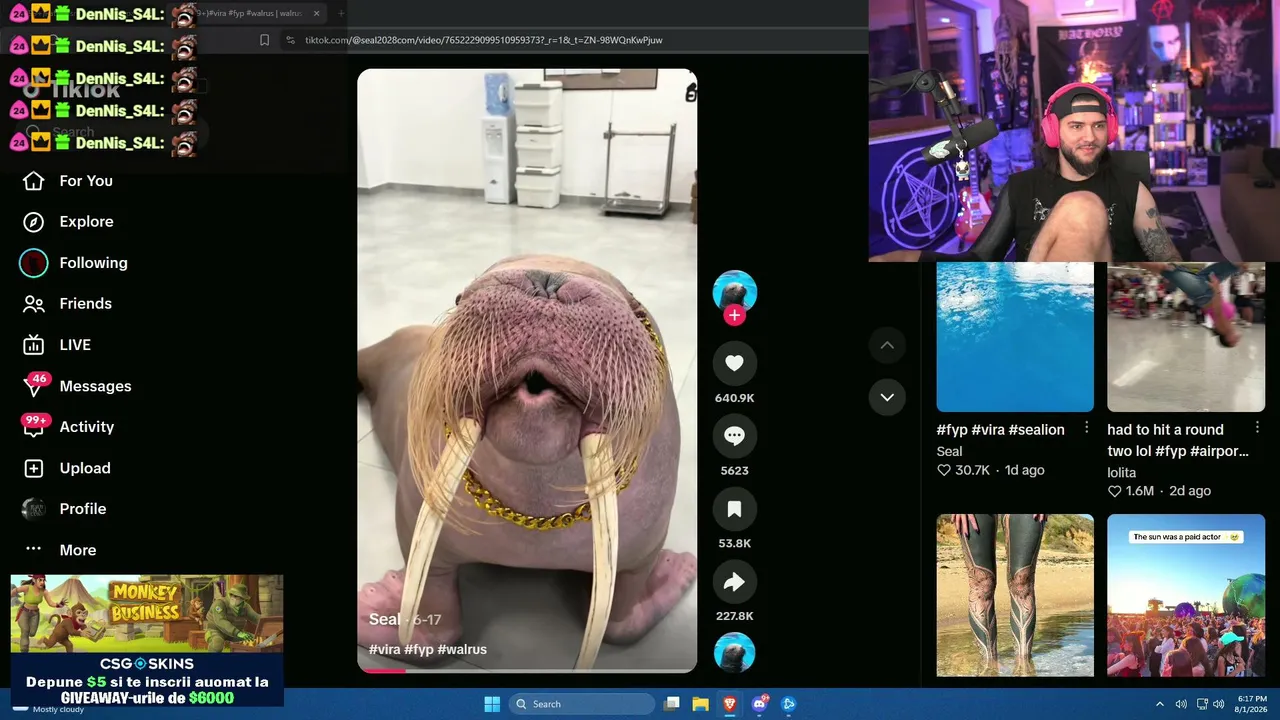The width and height of the screenshot is (1280, 720).
Task: Click the taskbar Search box
Action: click(581, 704)
